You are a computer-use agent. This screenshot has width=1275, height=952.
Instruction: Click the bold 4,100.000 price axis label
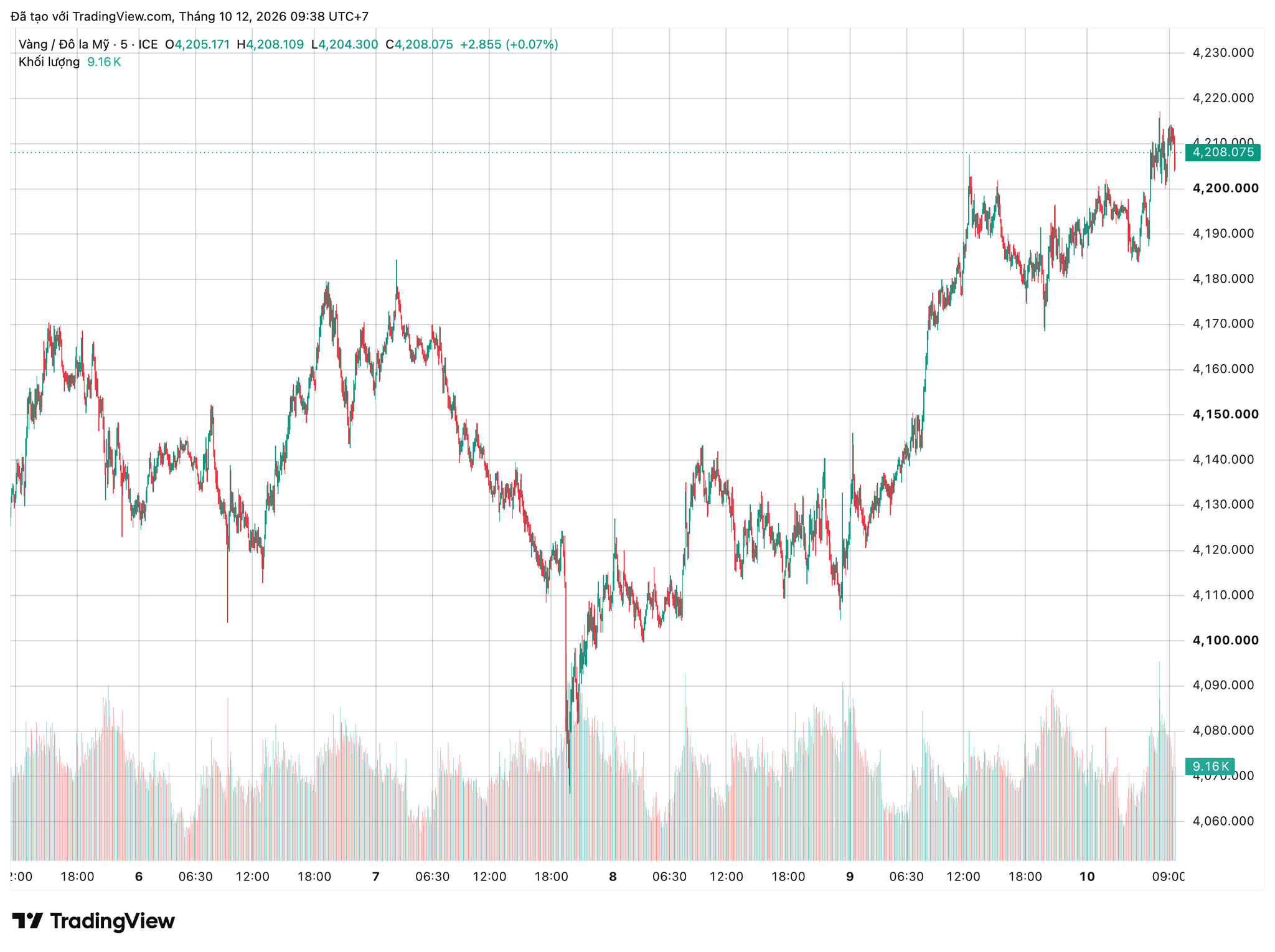[1225, 640]
